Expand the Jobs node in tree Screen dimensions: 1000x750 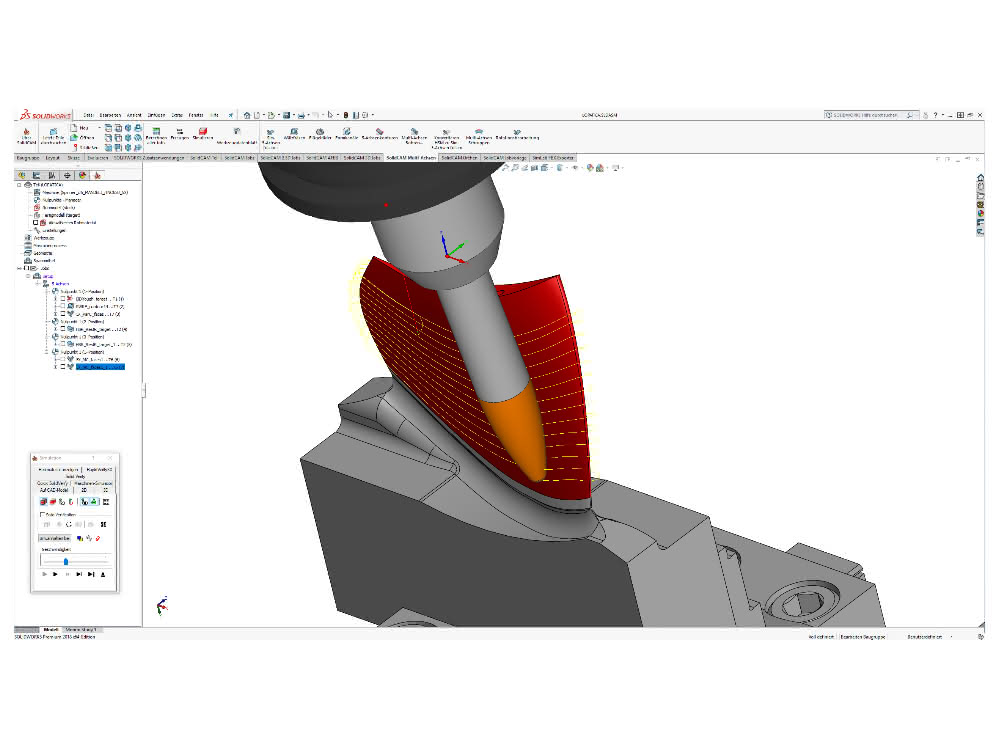[20, 268]
